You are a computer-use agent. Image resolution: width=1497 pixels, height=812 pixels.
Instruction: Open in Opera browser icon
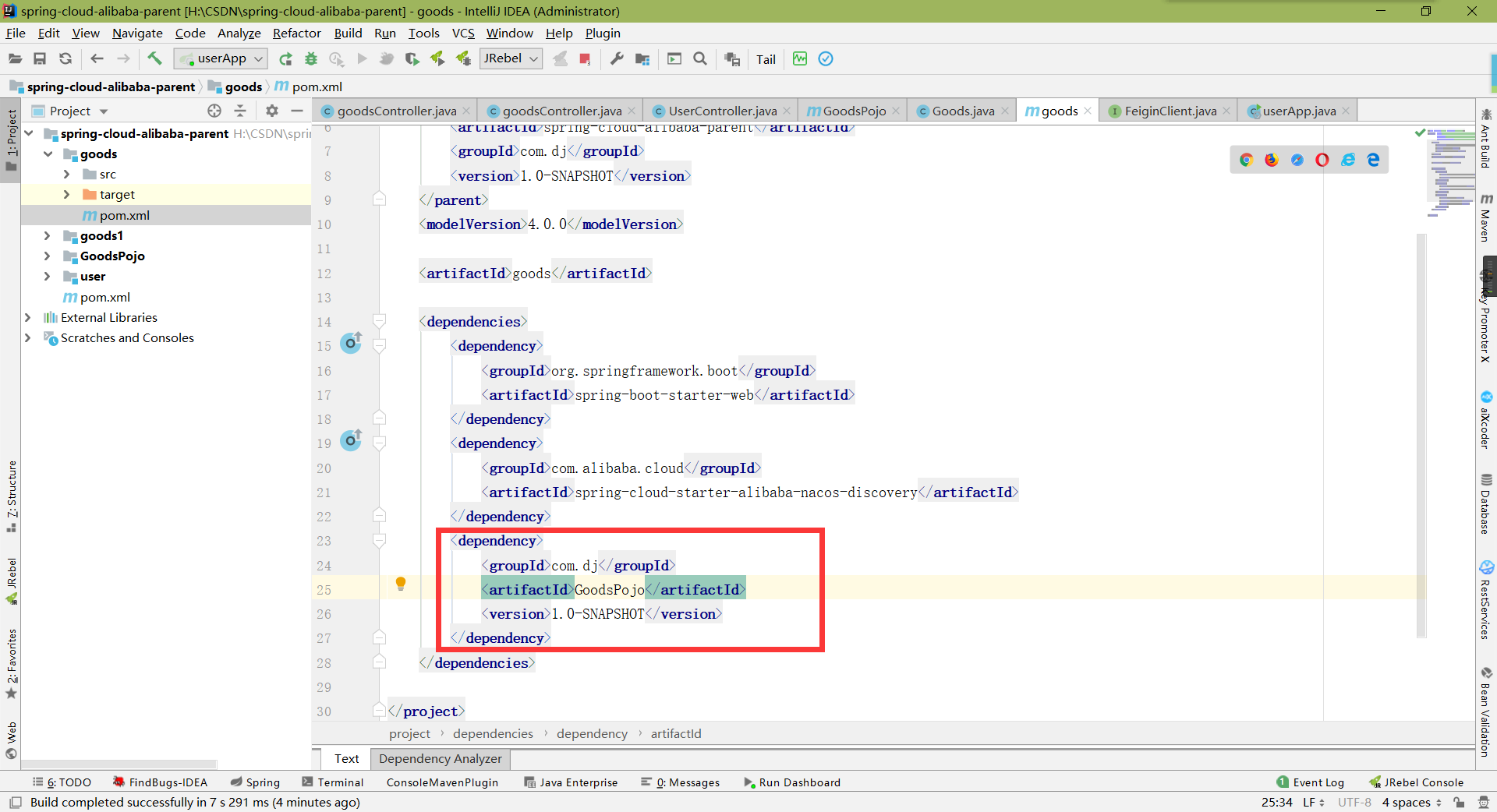click(x=1322, y=160)
